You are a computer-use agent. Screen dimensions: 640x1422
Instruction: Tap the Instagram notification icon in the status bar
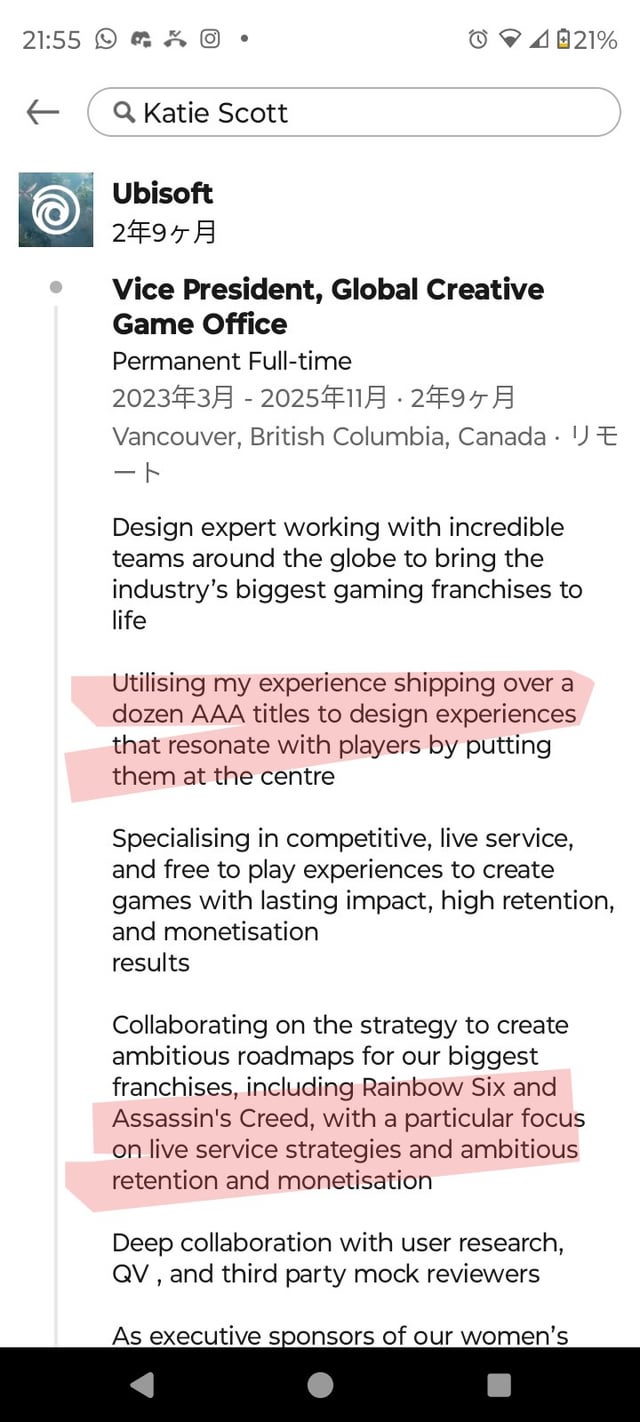[210, 39]
